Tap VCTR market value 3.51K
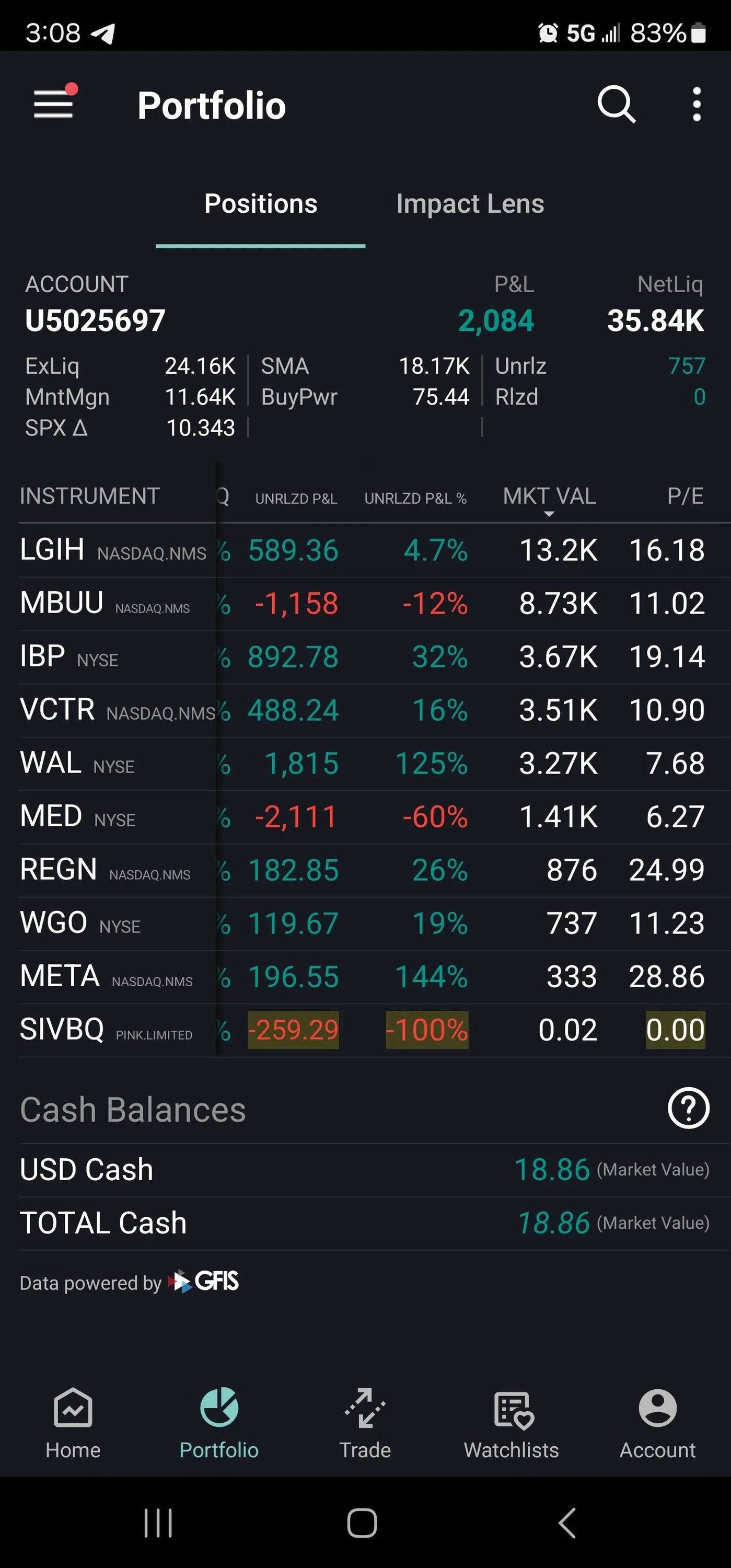731x1568 pixels. click(559, 710)
